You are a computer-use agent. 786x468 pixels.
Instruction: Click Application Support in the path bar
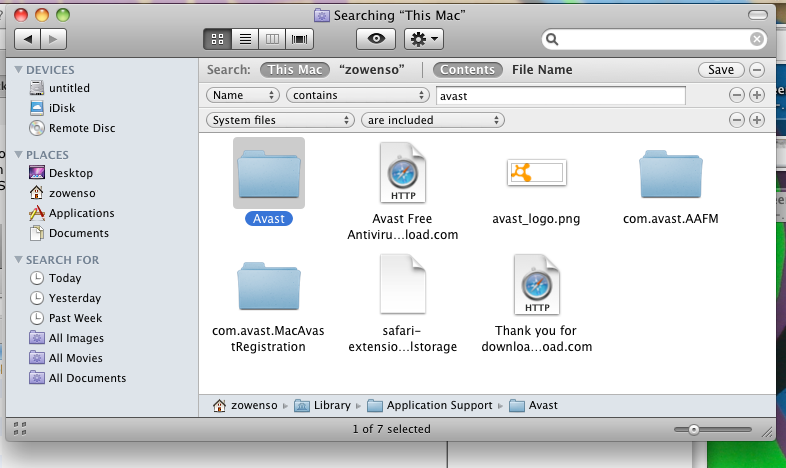(430, 405)
